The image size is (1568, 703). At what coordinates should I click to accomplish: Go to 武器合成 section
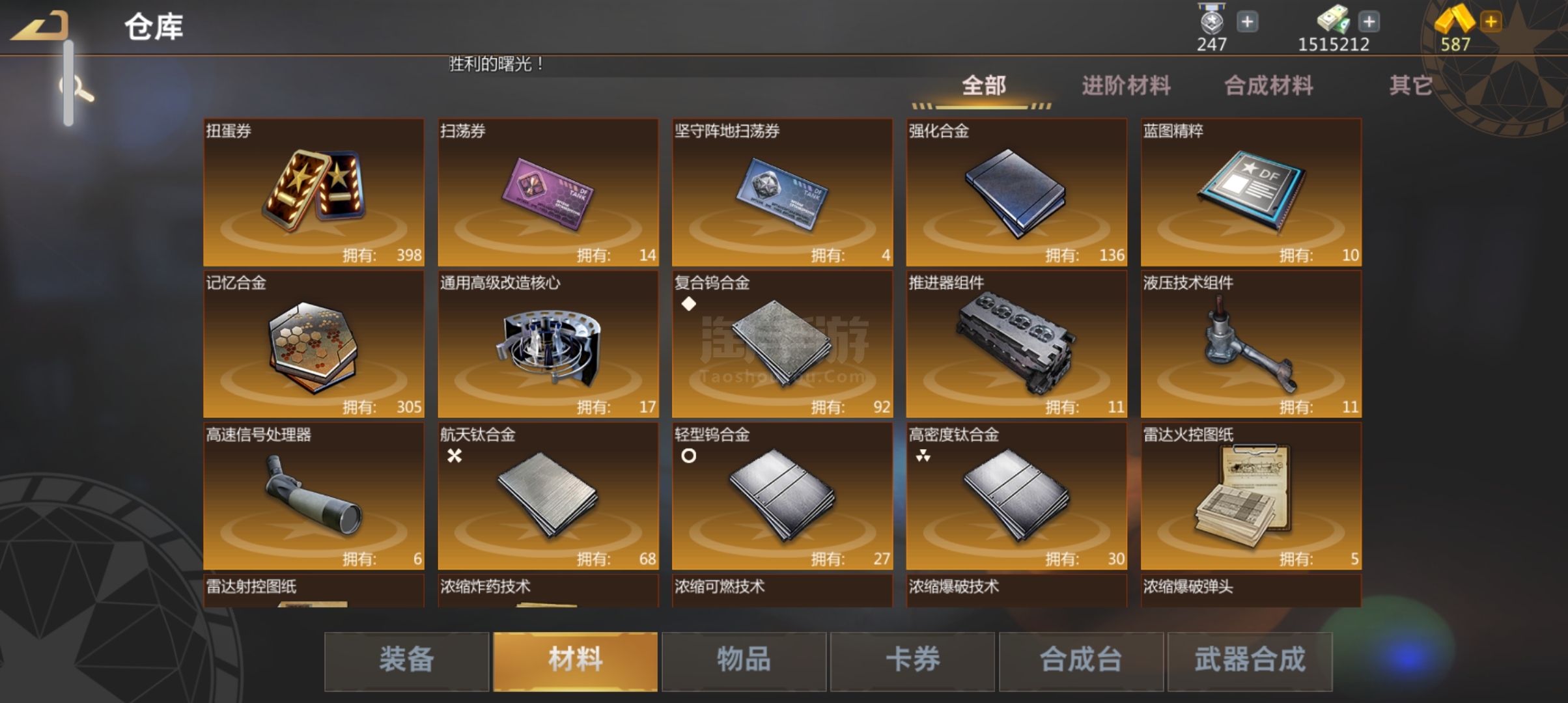(x=1250, y=661)
